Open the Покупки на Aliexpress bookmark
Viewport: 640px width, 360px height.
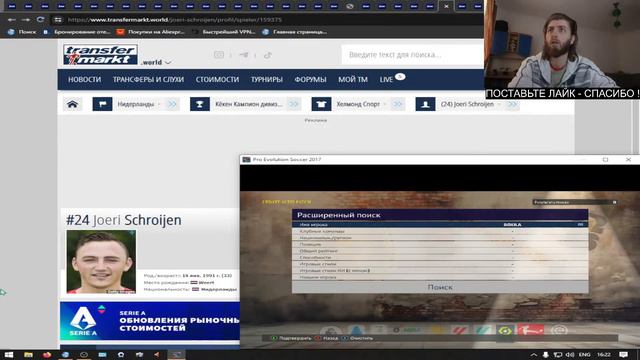[x=151, y=32]
